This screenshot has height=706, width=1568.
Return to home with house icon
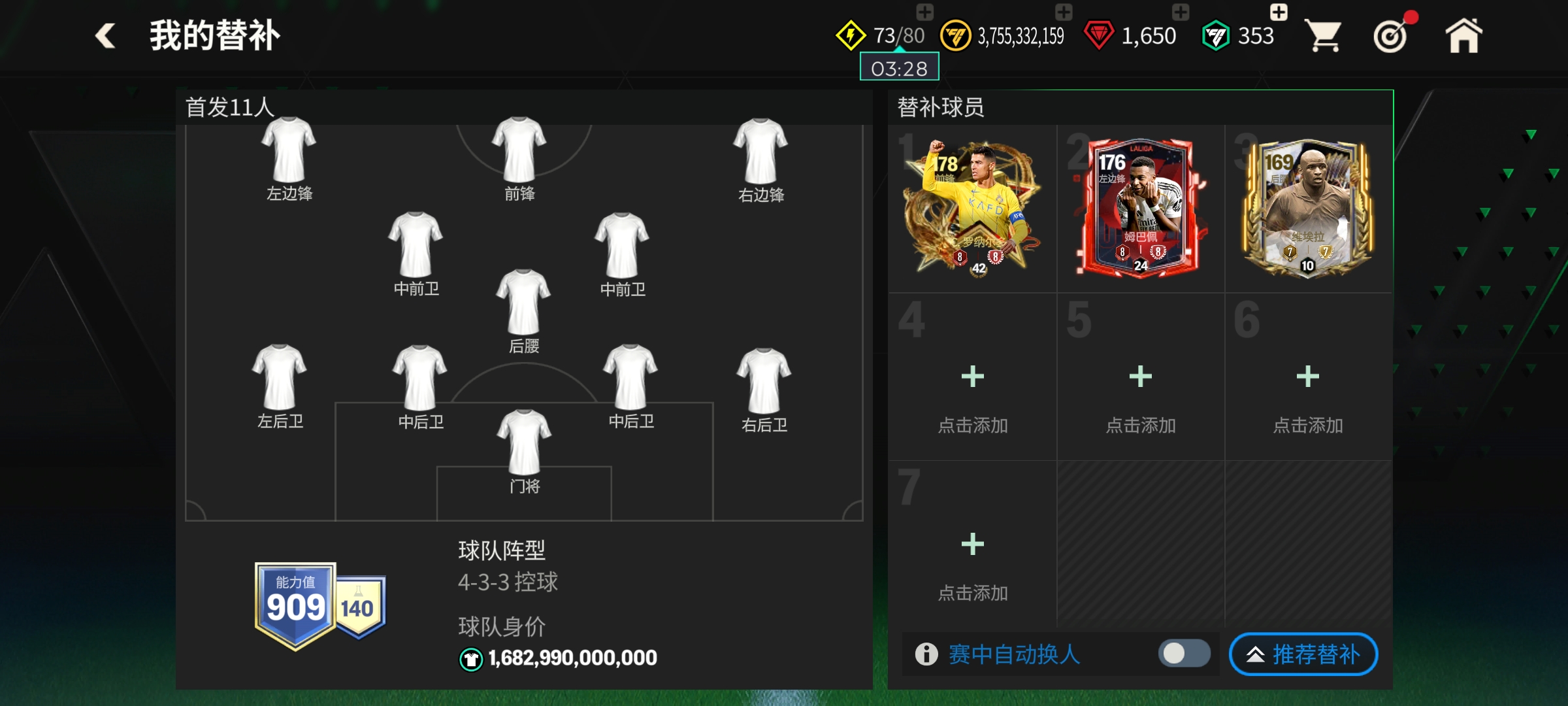tap(1463, 36)
